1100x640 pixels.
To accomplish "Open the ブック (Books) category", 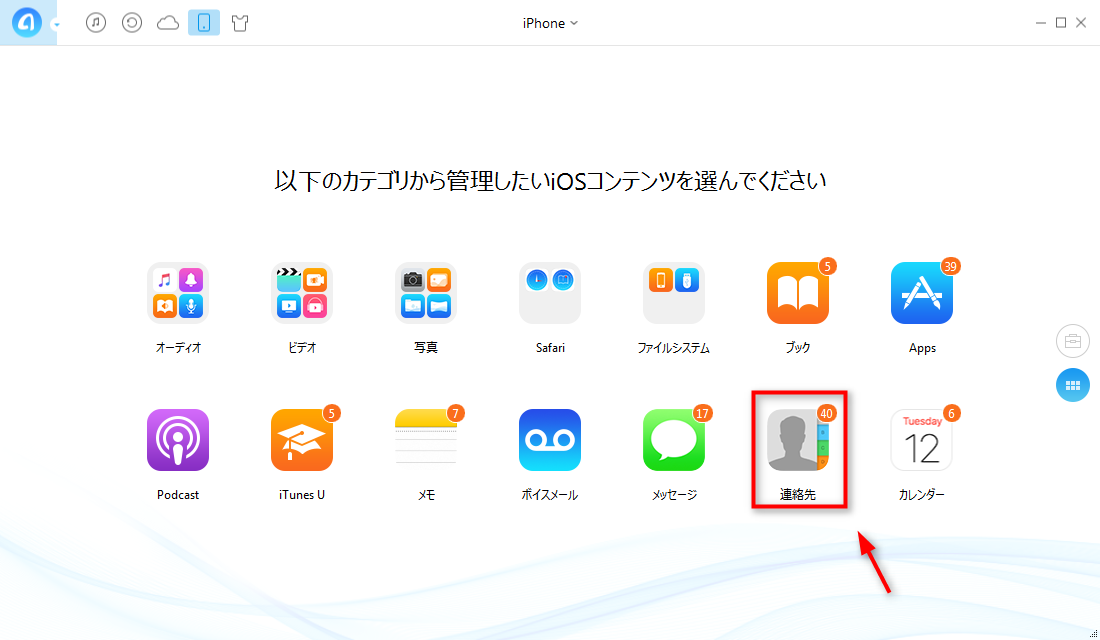I will coord(798,293).
